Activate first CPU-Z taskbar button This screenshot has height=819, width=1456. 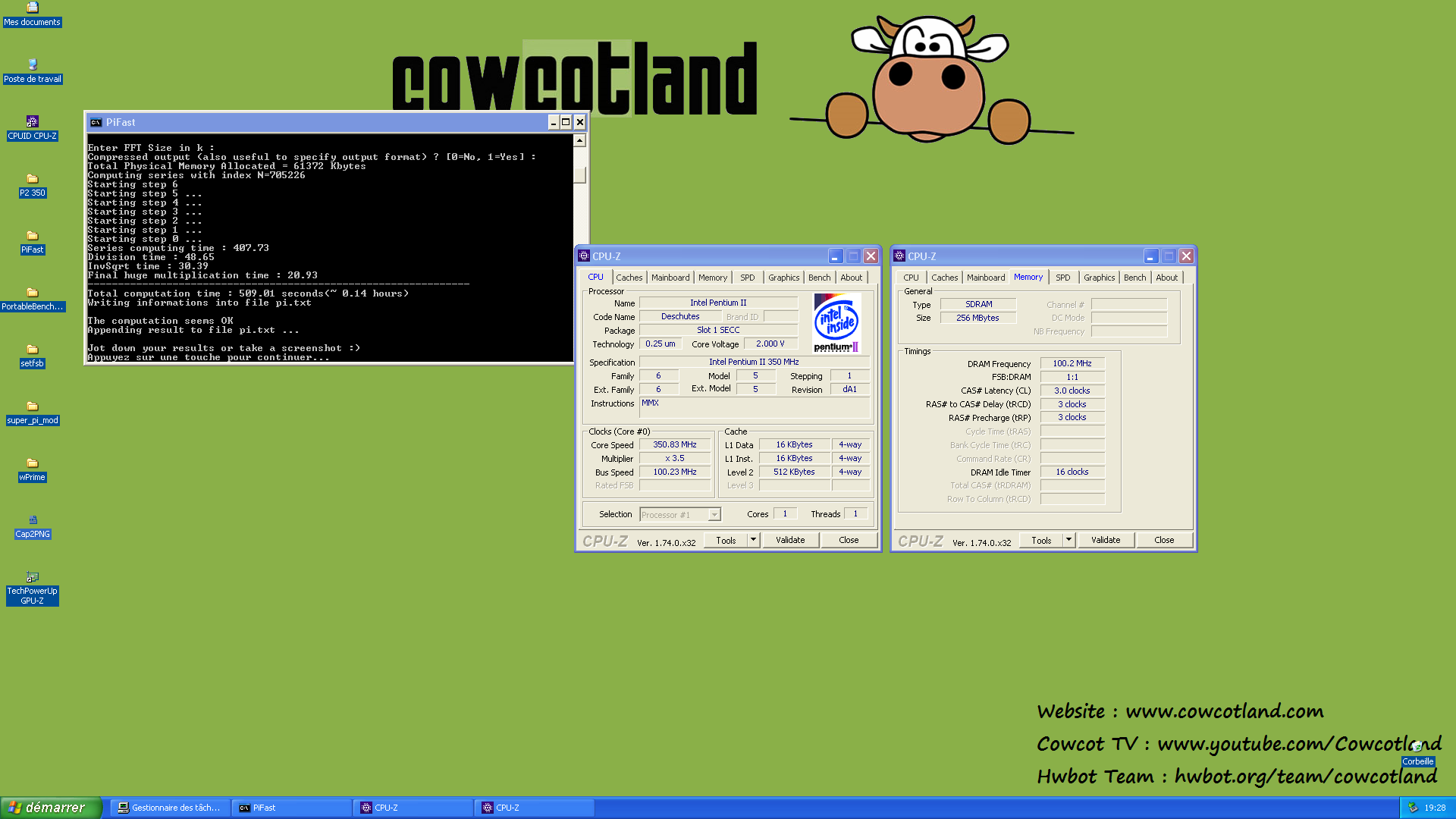(x=413, y=808)
